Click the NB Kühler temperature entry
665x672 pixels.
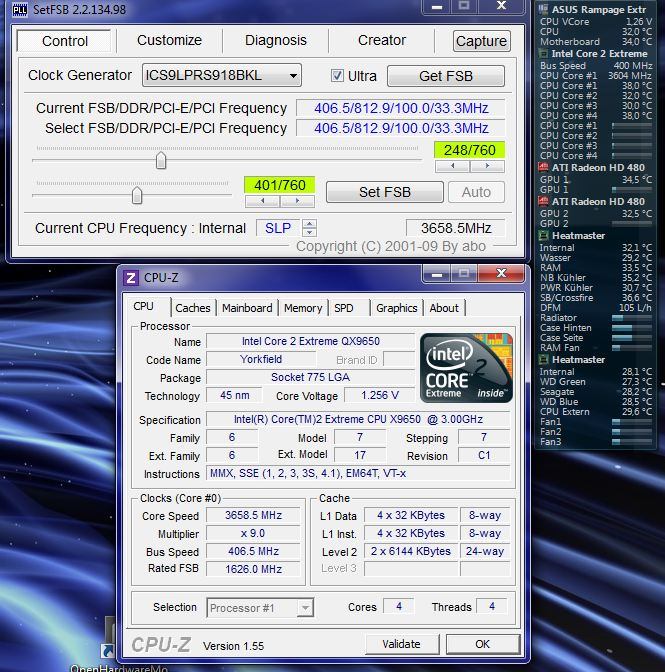tap(596, 278)
